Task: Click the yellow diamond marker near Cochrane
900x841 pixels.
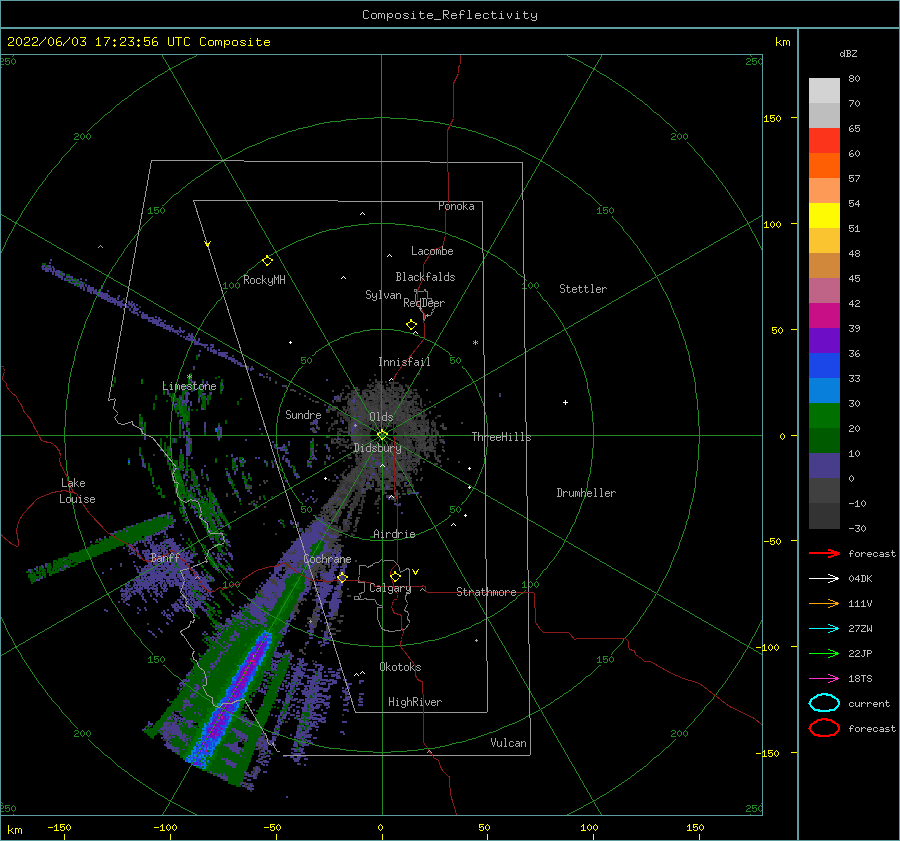Action: pyautogui.click(x=342, y=578)
